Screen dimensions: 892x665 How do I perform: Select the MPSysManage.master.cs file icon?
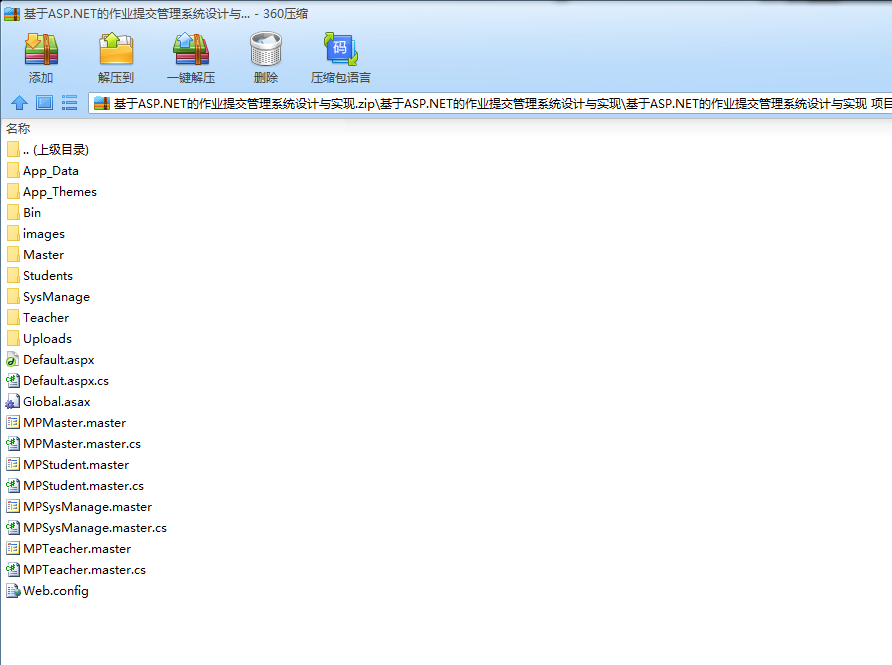coord(13,528)
